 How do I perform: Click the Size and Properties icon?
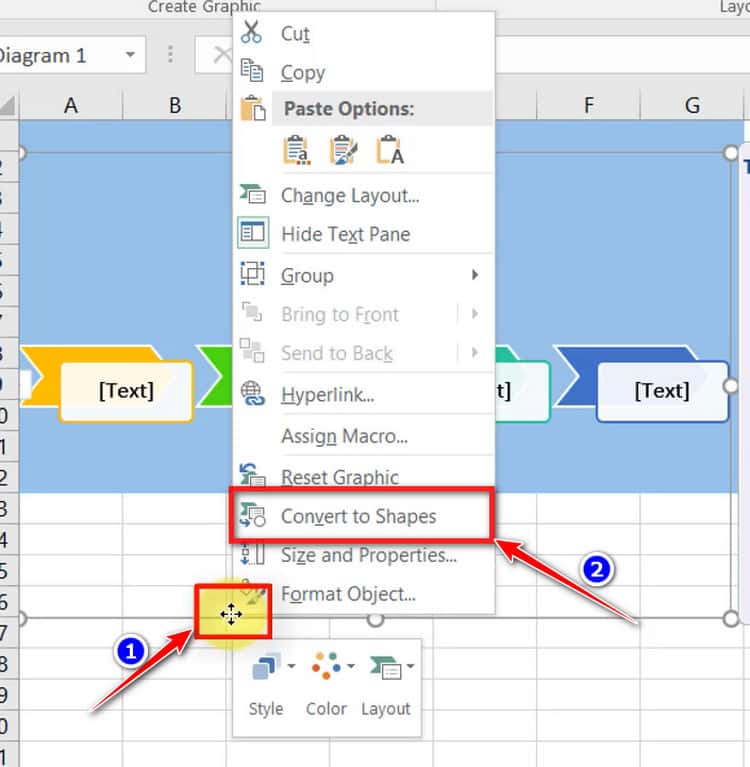(x=252, y=554)
